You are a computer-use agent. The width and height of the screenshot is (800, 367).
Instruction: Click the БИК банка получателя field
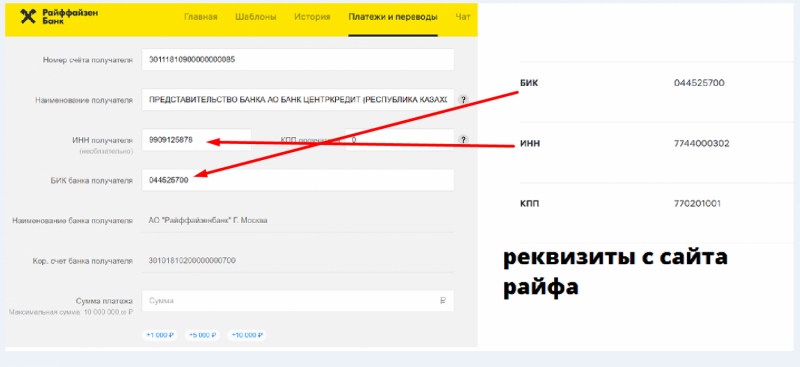click(x=298, y=180)
